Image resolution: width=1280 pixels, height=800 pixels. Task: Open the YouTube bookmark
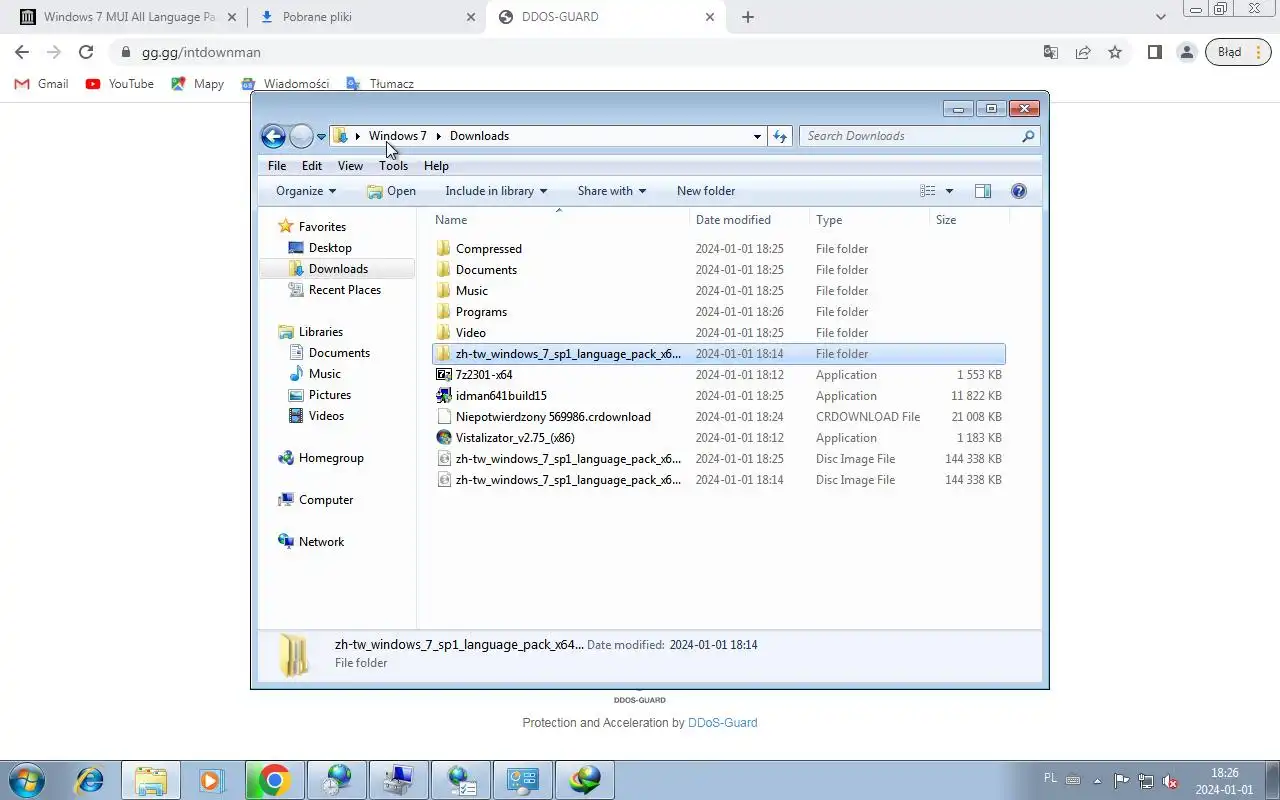point(120,84)
